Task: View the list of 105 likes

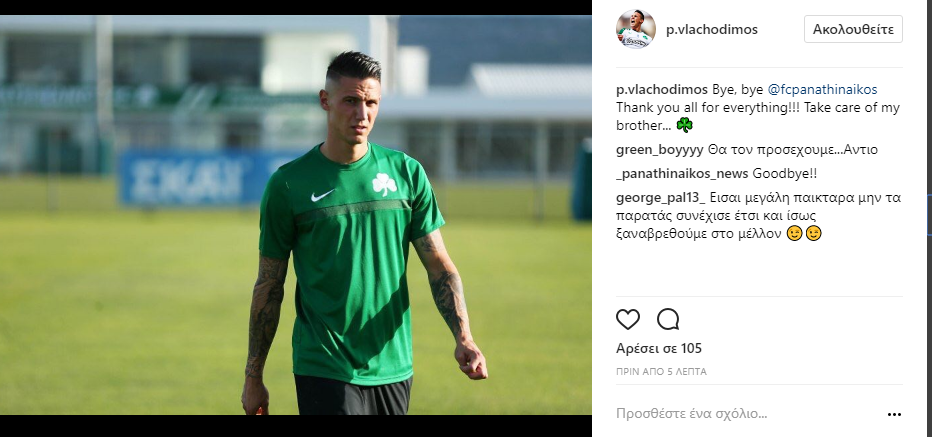Action: coord(659,348)
